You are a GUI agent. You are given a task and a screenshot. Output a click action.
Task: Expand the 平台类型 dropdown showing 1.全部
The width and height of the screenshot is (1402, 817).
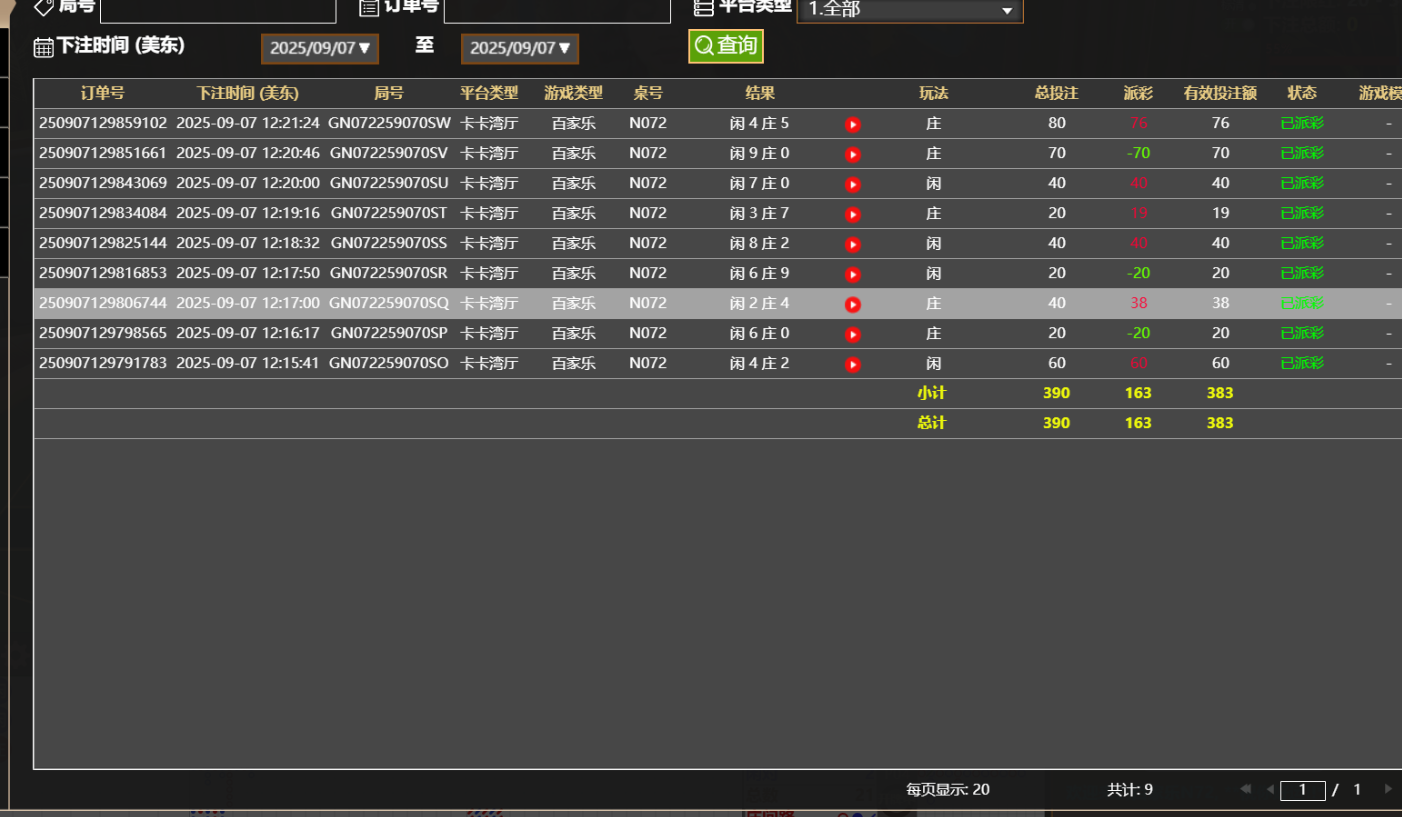pyautogui.click(x=909, y=10)
